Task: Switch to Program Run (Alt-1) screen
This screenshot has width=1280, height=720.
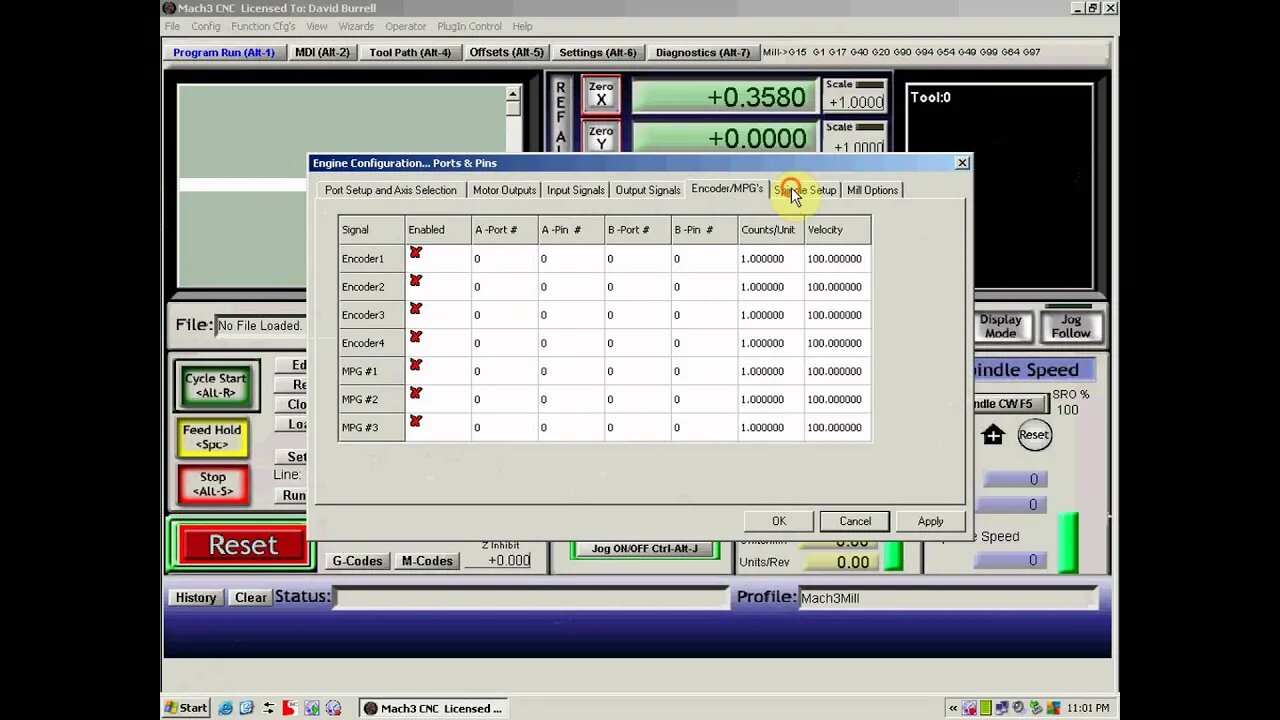Action: click(224, 52)
